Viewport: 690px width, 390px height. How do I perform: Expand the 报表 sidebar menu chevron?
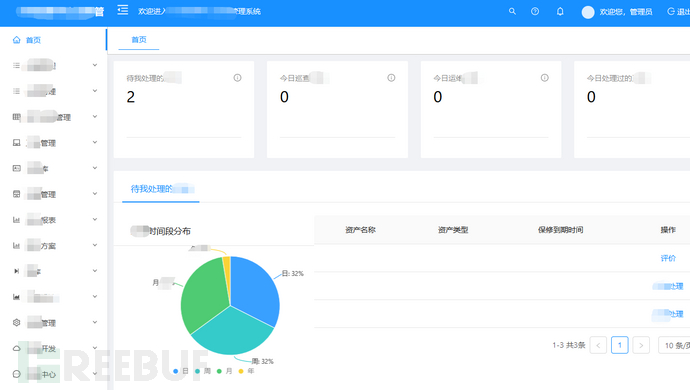coord(95,219)
